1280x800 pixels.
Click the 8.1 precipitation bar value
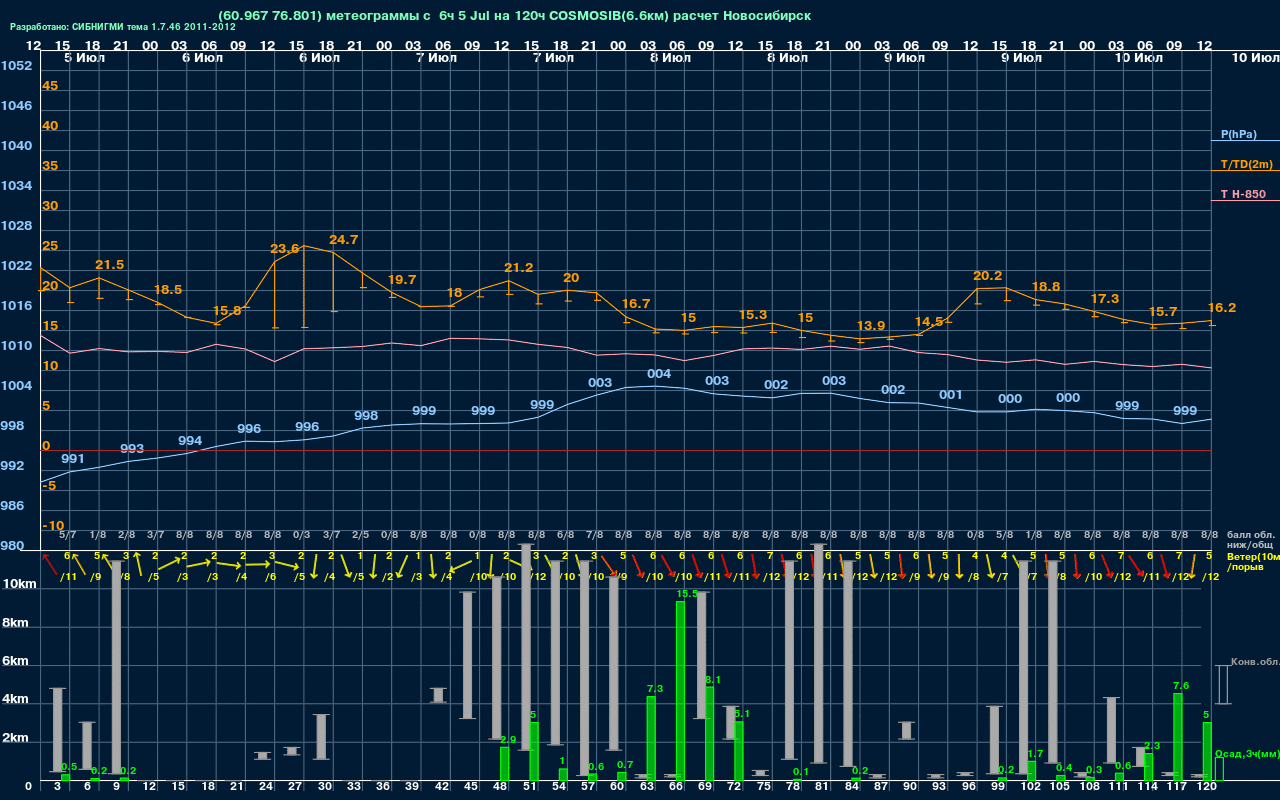point(713,681)
